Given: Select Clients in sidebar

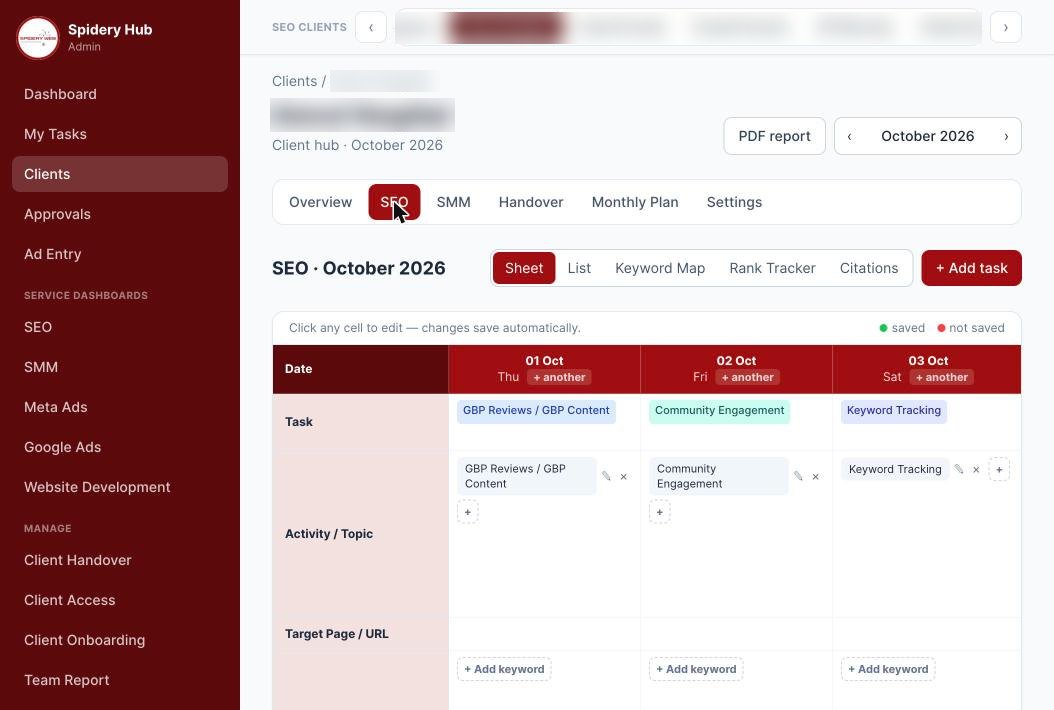Looking at the screenshot, I should point(120,174).
